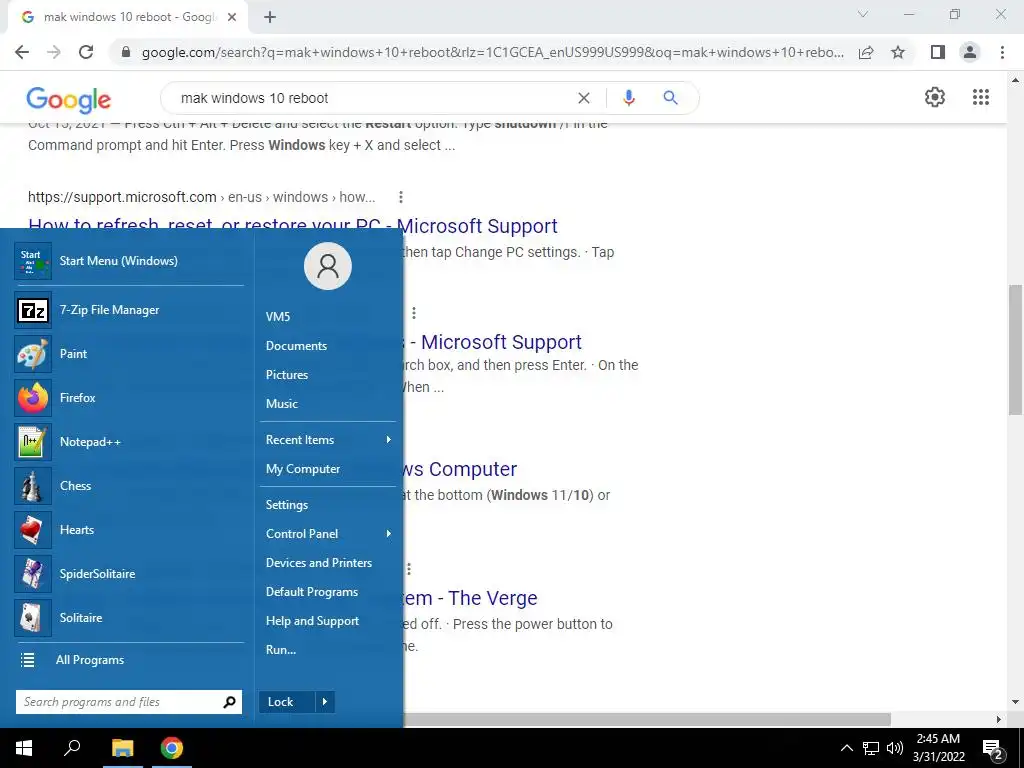
Task: Select the 'mak windows 10 reboot' tab
Action: [128, 18]
